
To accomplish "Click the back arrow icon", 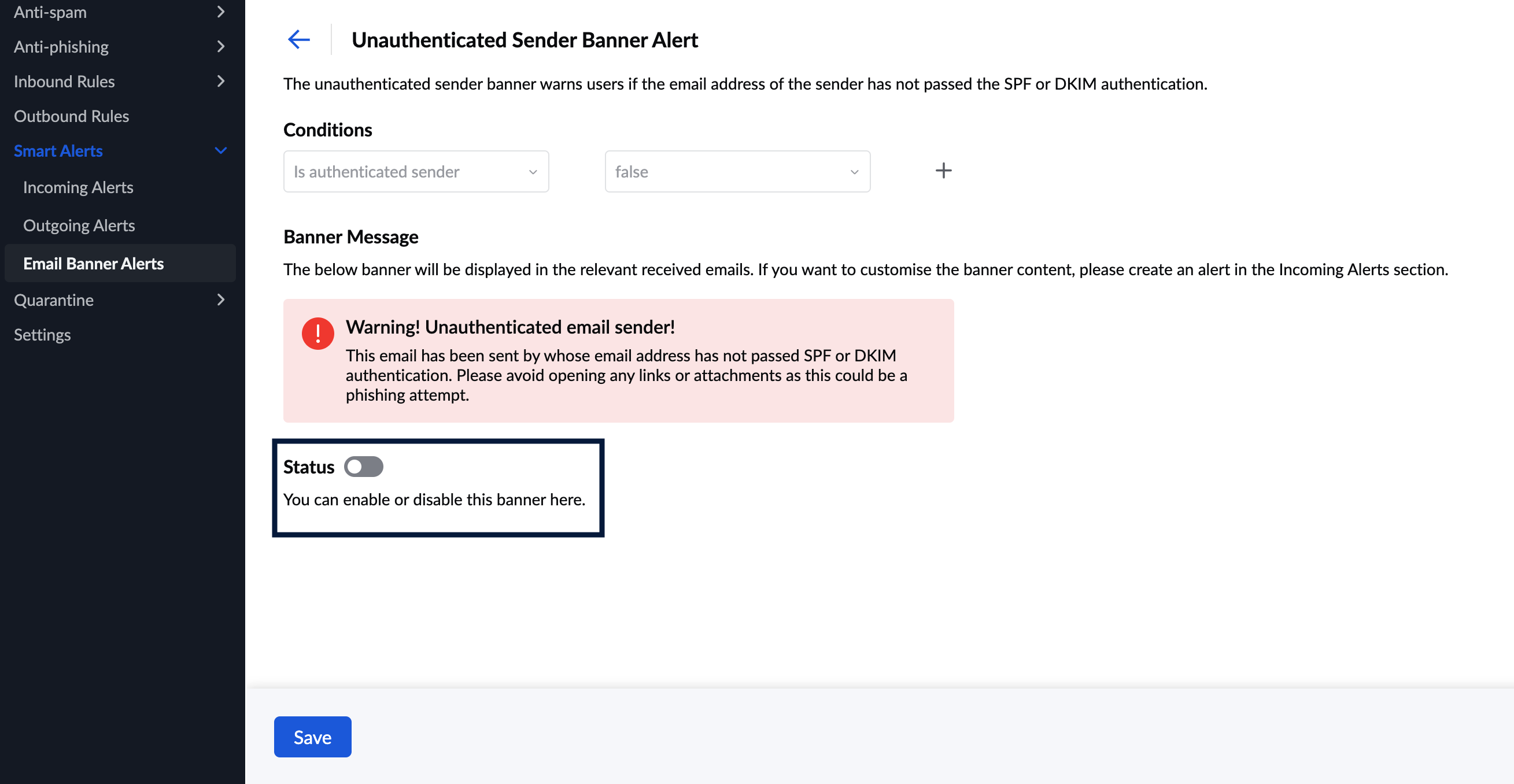I will (x=298, y=39).
